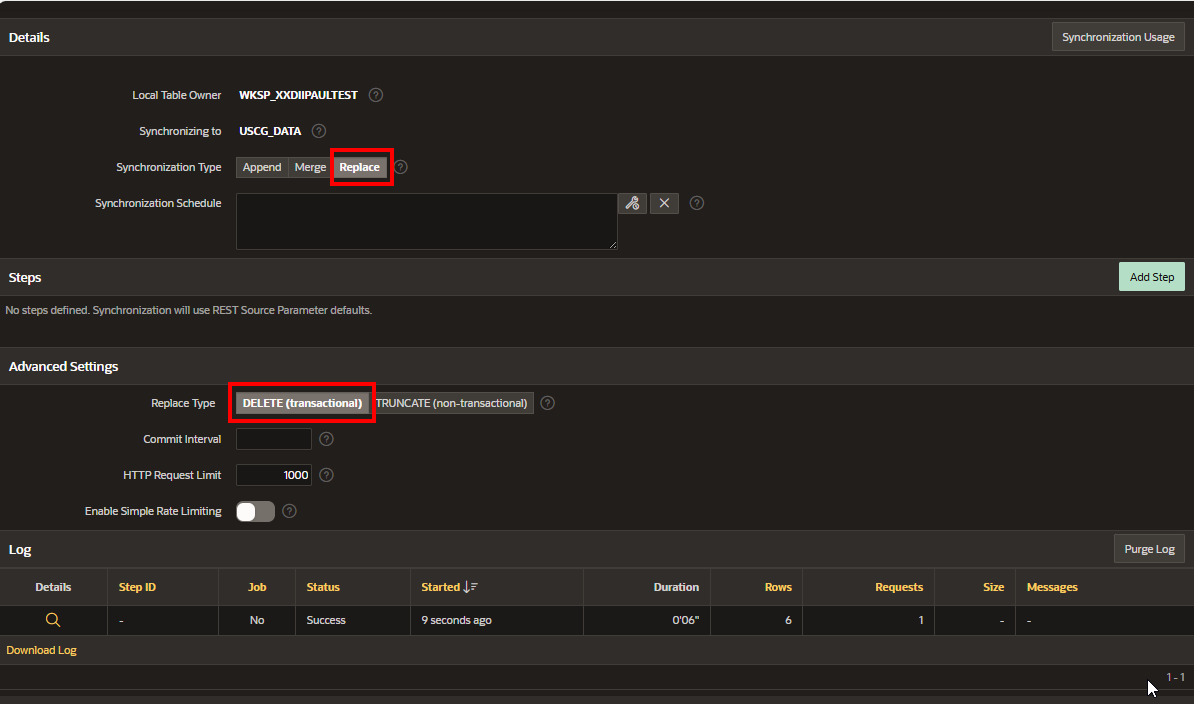
Task: Select Append synchronization type
Action: 262,167
